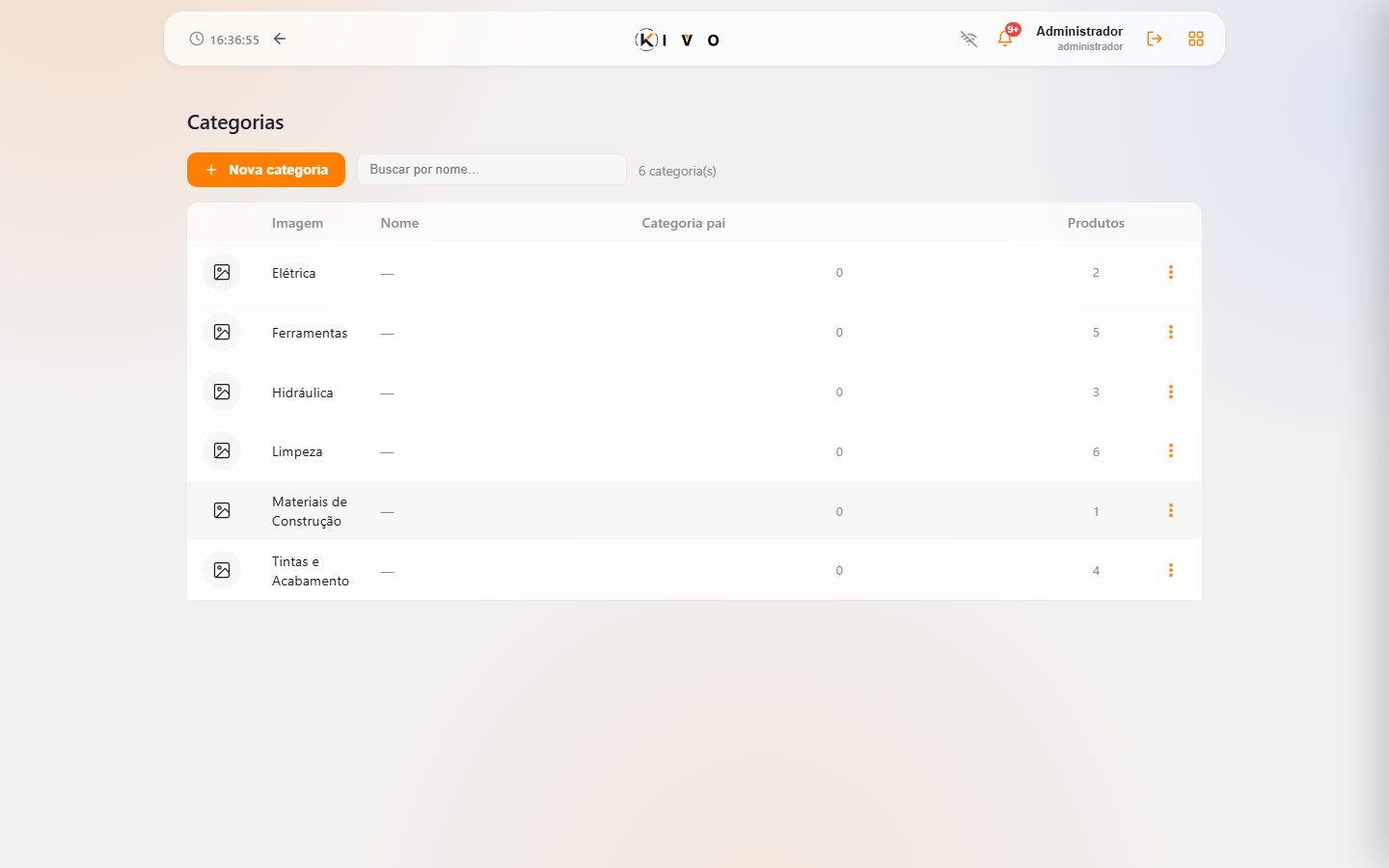Select the Limpeza category name

pos(297,451)
